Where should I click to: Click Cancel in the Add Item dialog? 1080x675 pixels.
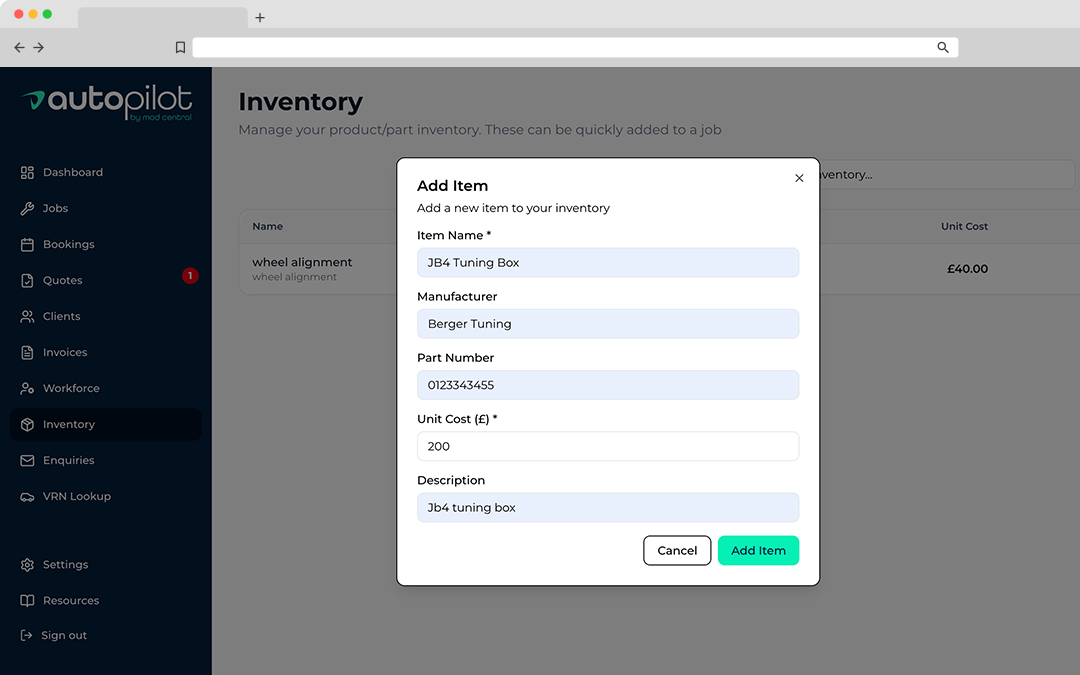[677, 550]
